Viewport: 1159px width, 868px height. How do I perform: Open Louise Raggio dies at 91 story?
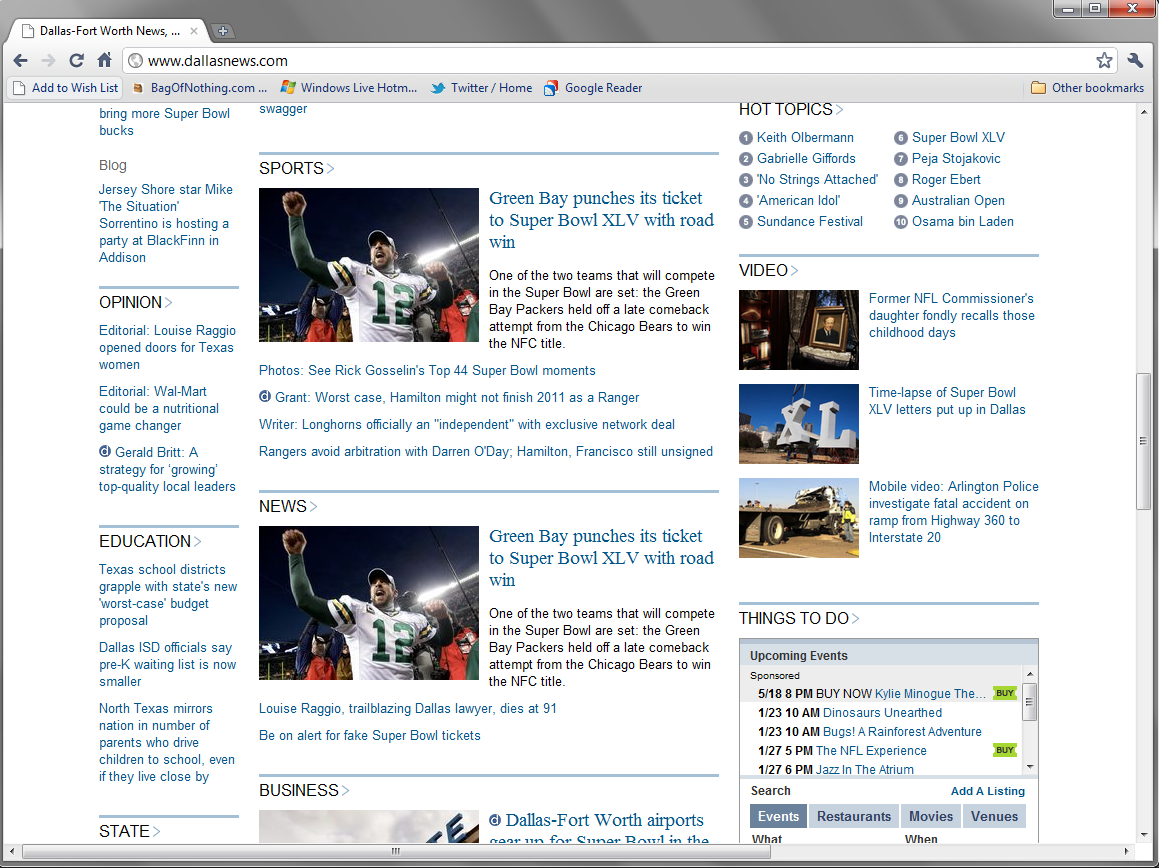(407, 708)
